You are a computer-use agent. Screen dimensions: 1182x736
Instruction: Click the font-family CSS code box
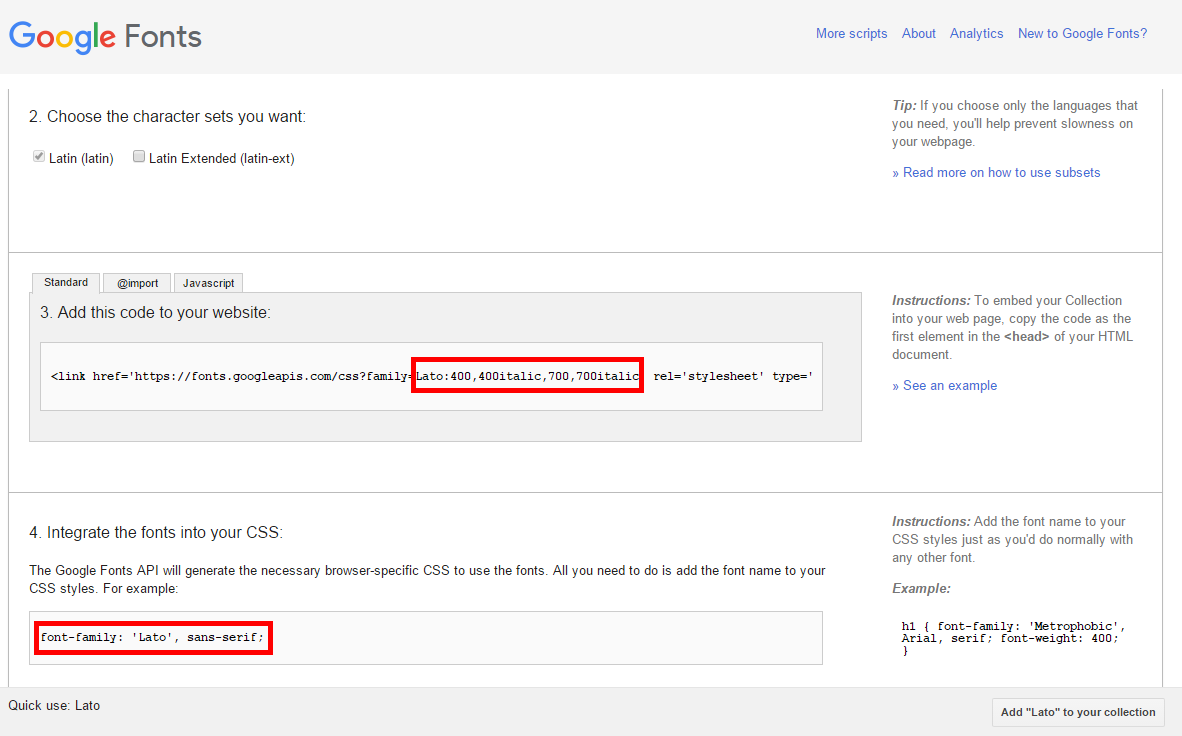click(x=426, y=638)
